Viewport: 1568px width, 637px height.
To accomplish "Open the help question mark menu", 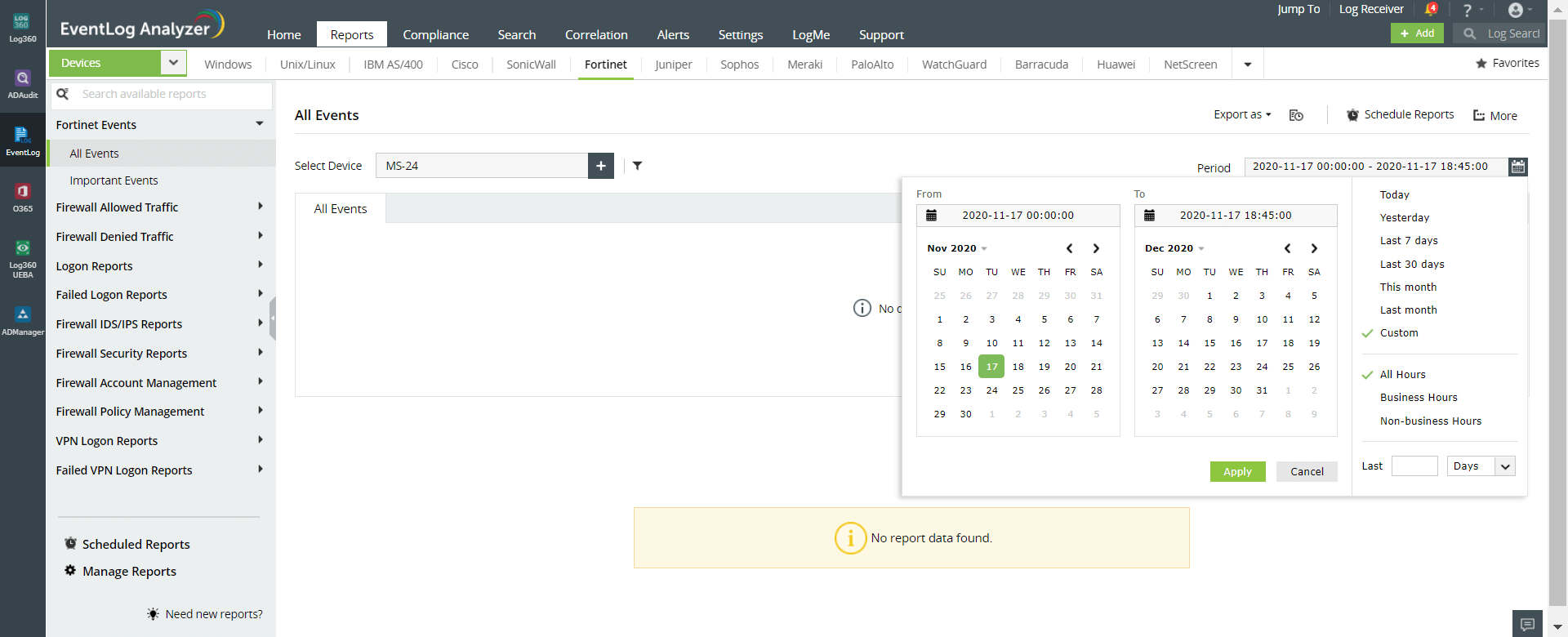I will click(x=1468, y=10).
